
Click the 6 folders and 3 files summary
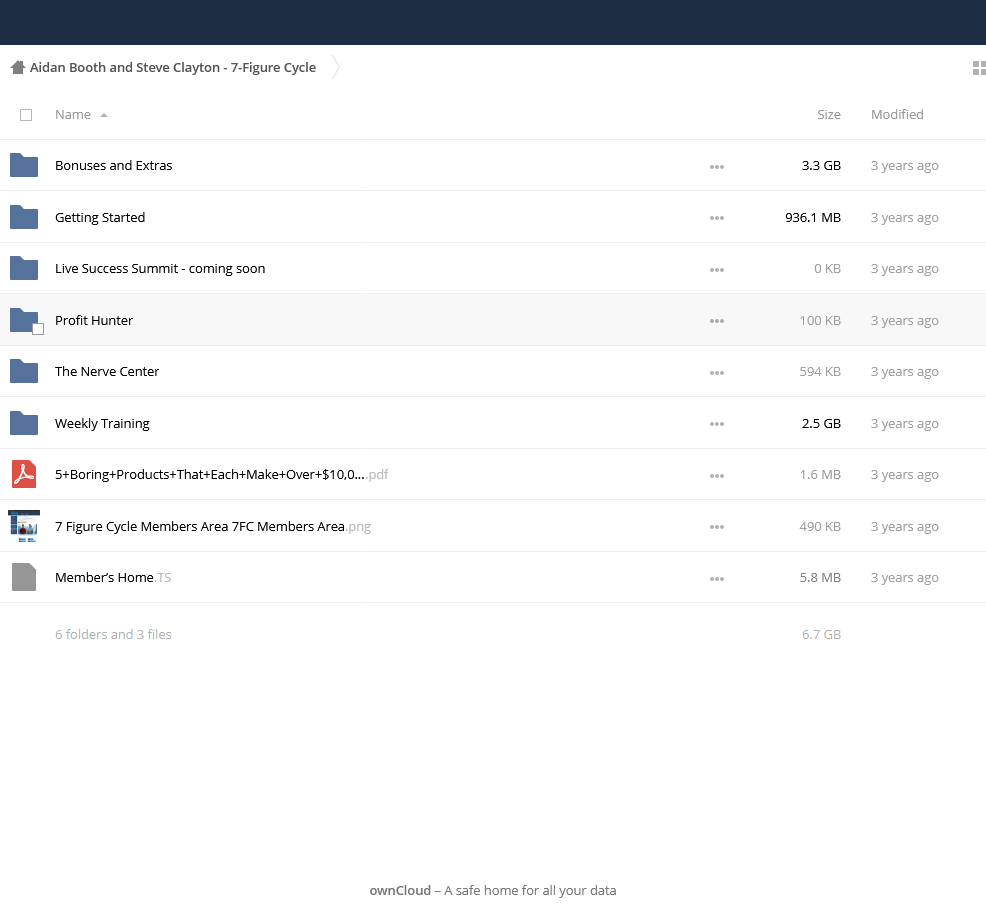[x=113, y=635]
